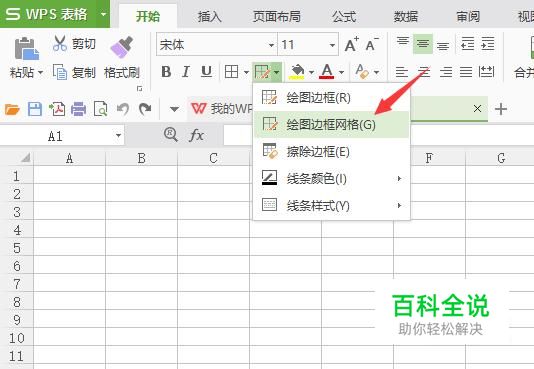Click the undo arrow
Viewport: 534px width, 369px height.
click(123, 109)
